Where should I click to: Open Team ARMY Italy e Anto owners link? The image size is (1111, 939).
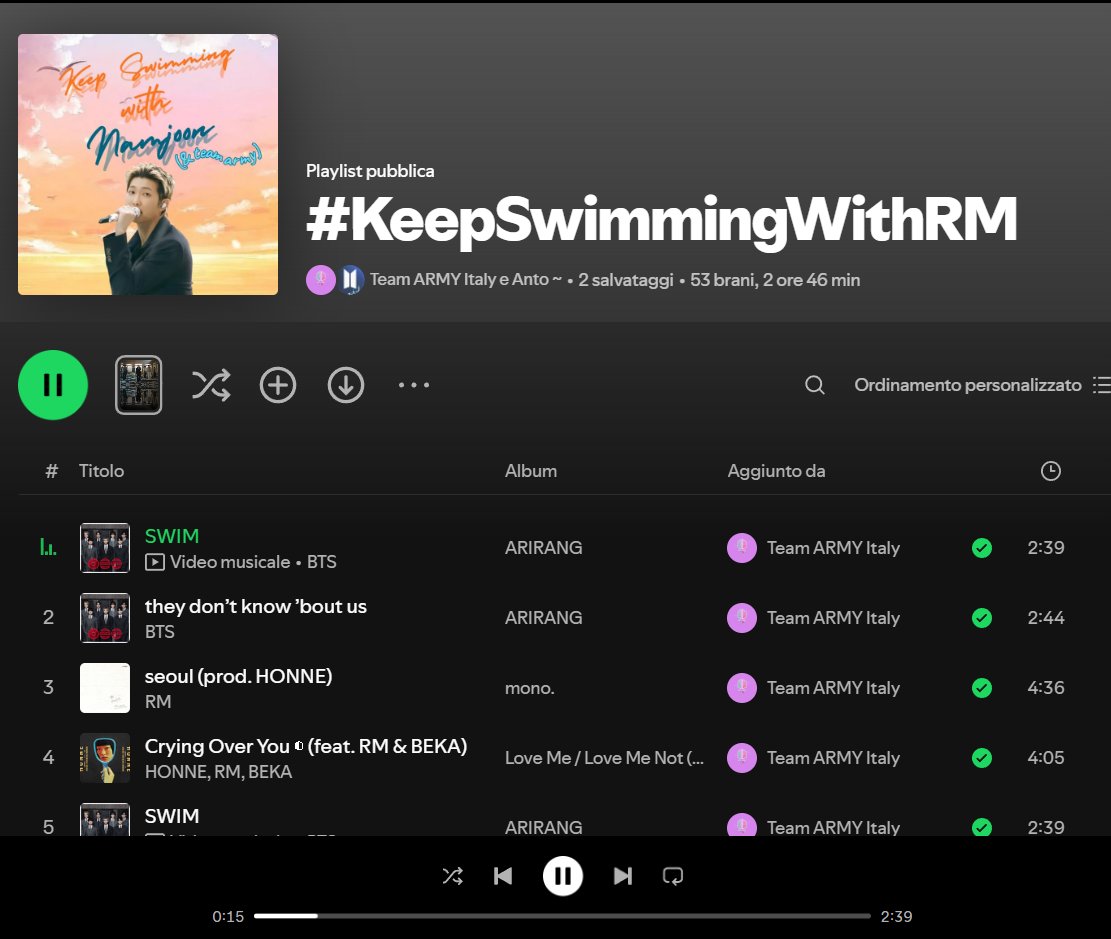(466, 280)
